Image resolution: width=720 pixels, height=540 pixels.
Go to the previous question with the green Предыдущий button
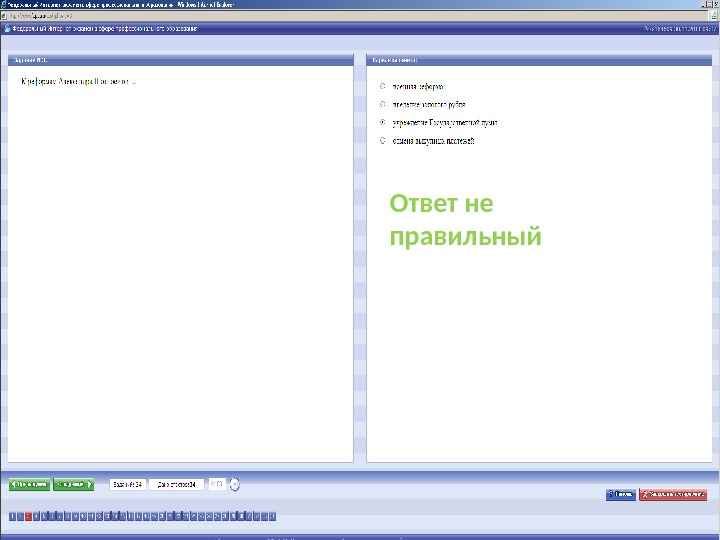pos(29,484)
